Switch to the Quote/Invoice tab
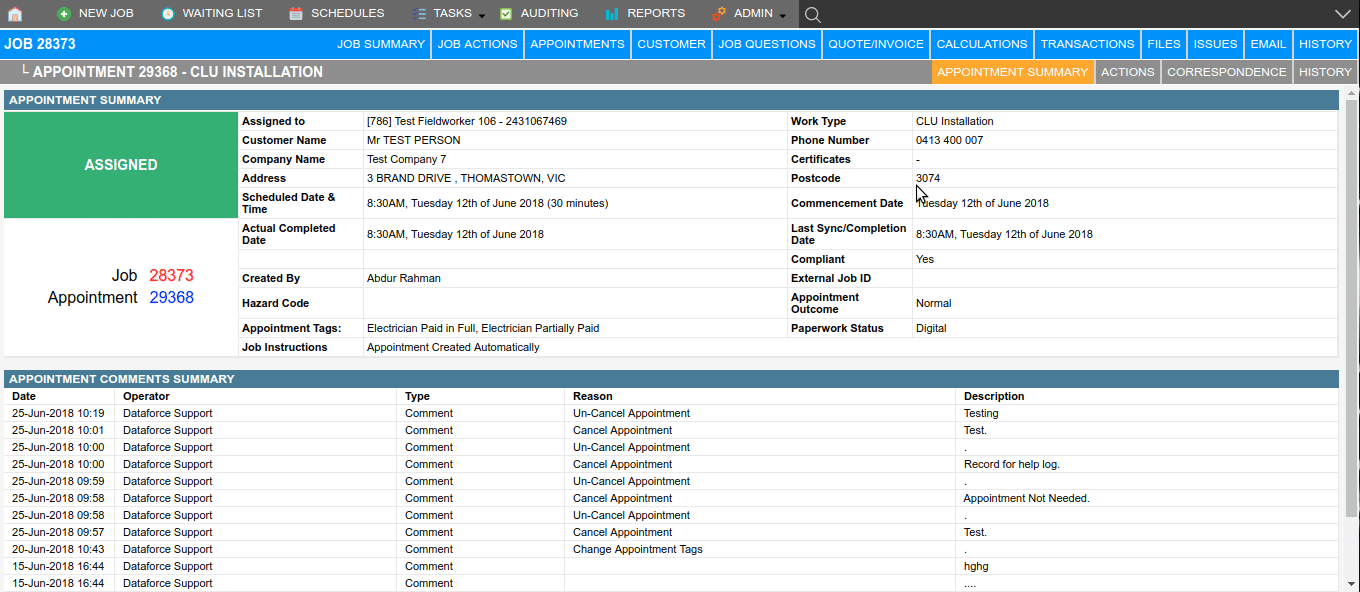1360x592 pixels. coord(876,44)
